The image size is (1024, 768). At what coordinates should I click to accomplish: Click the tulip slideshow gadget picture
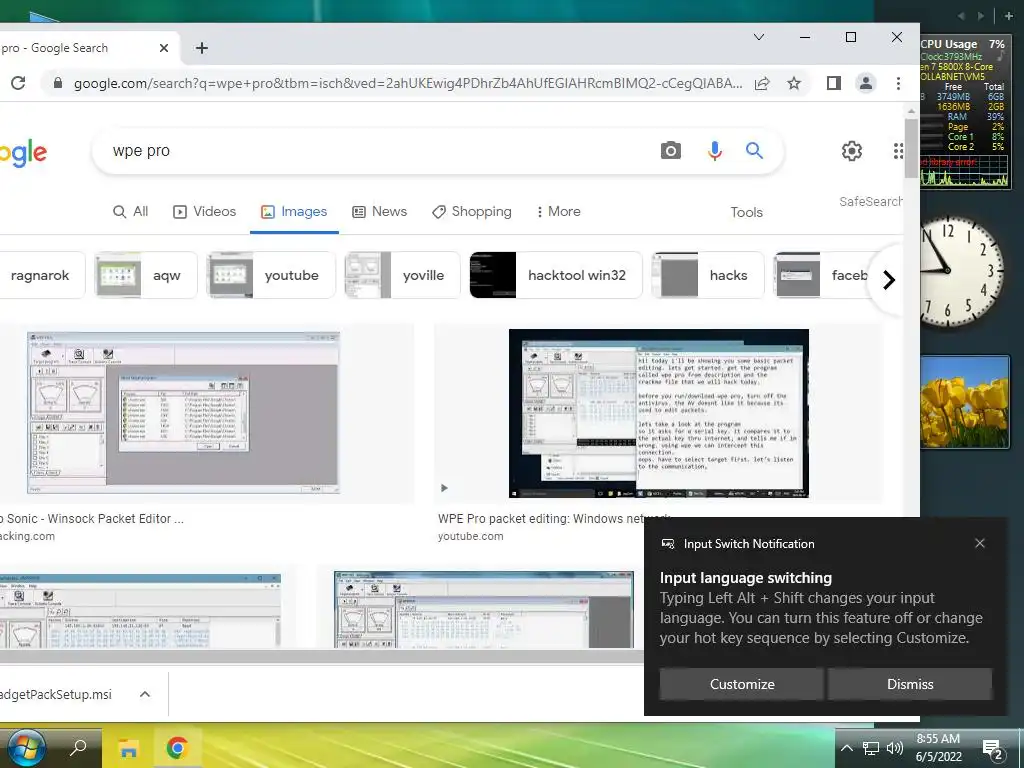tap(965, 402)
